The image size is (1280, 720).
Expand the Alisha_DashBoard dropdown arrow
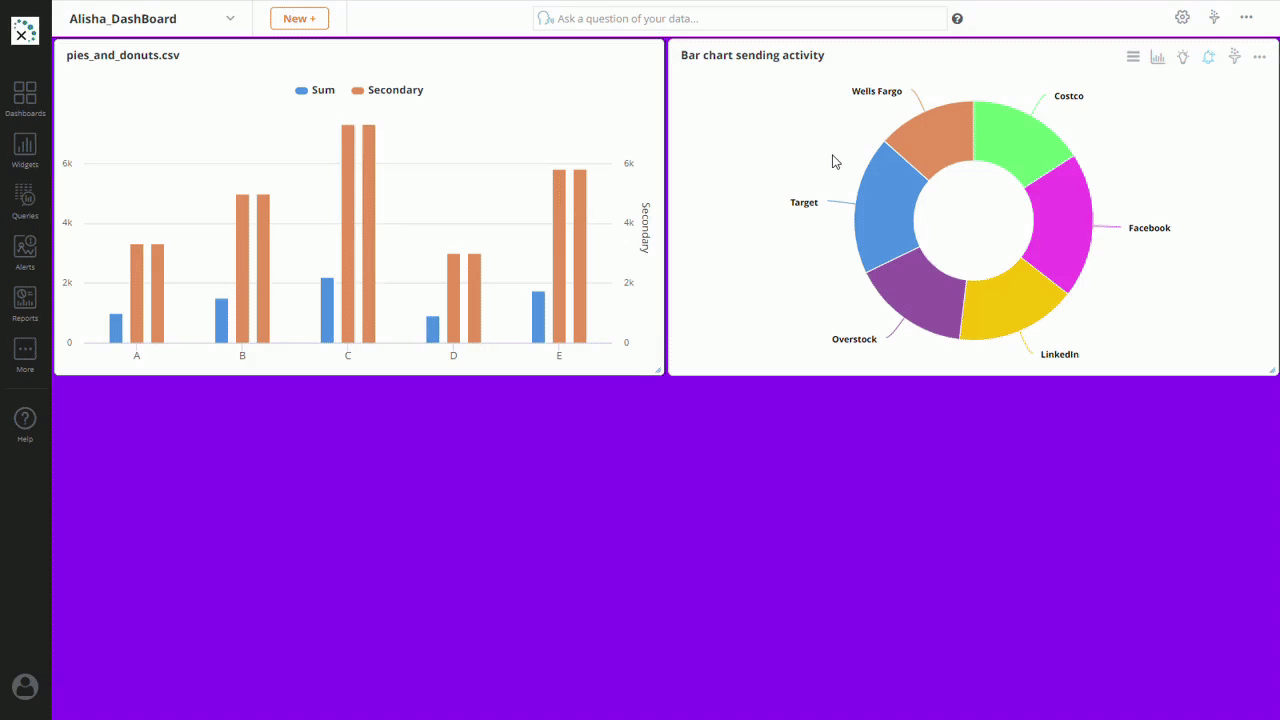[230, 18]
